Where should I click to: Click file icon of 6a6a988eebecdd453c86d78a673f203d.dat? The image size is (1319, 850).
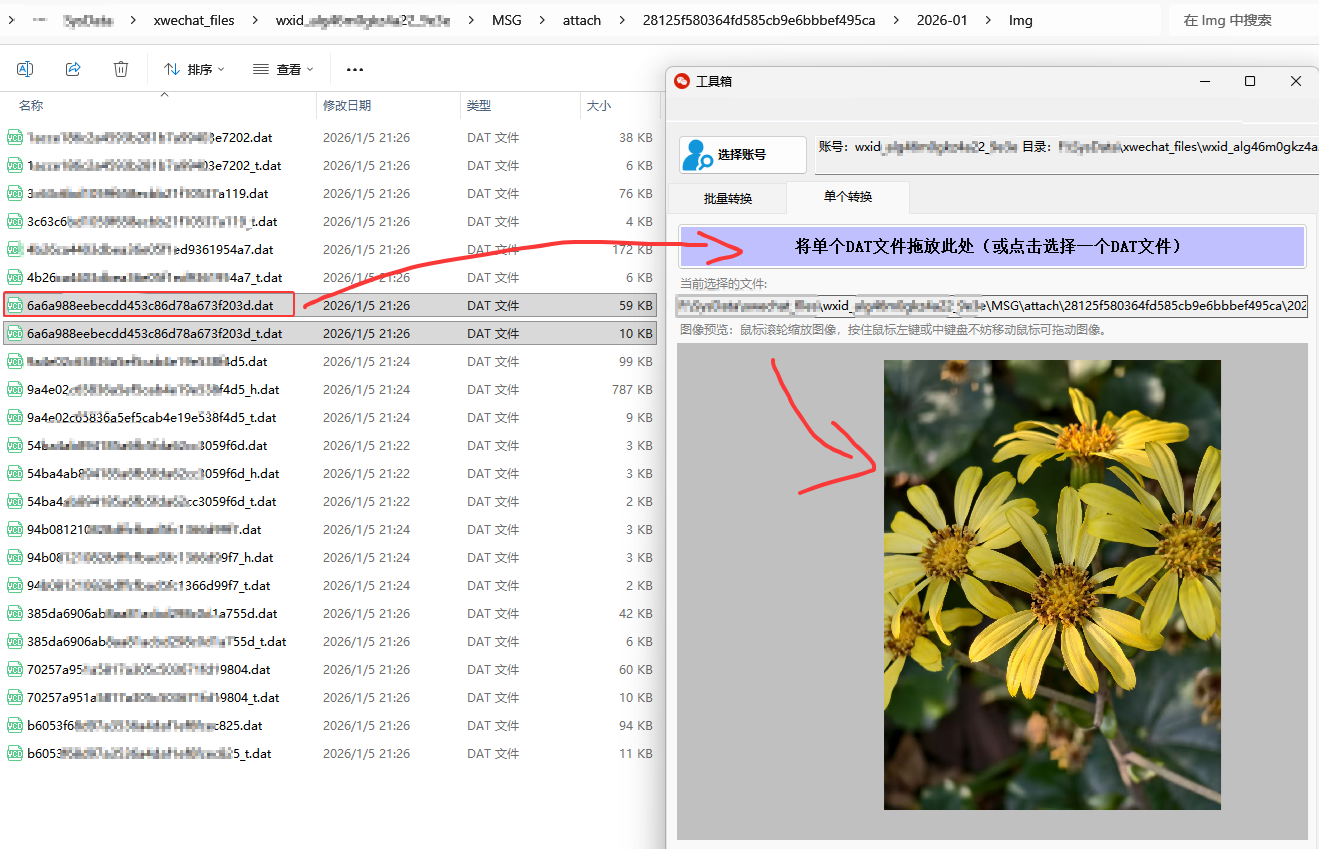15,305
